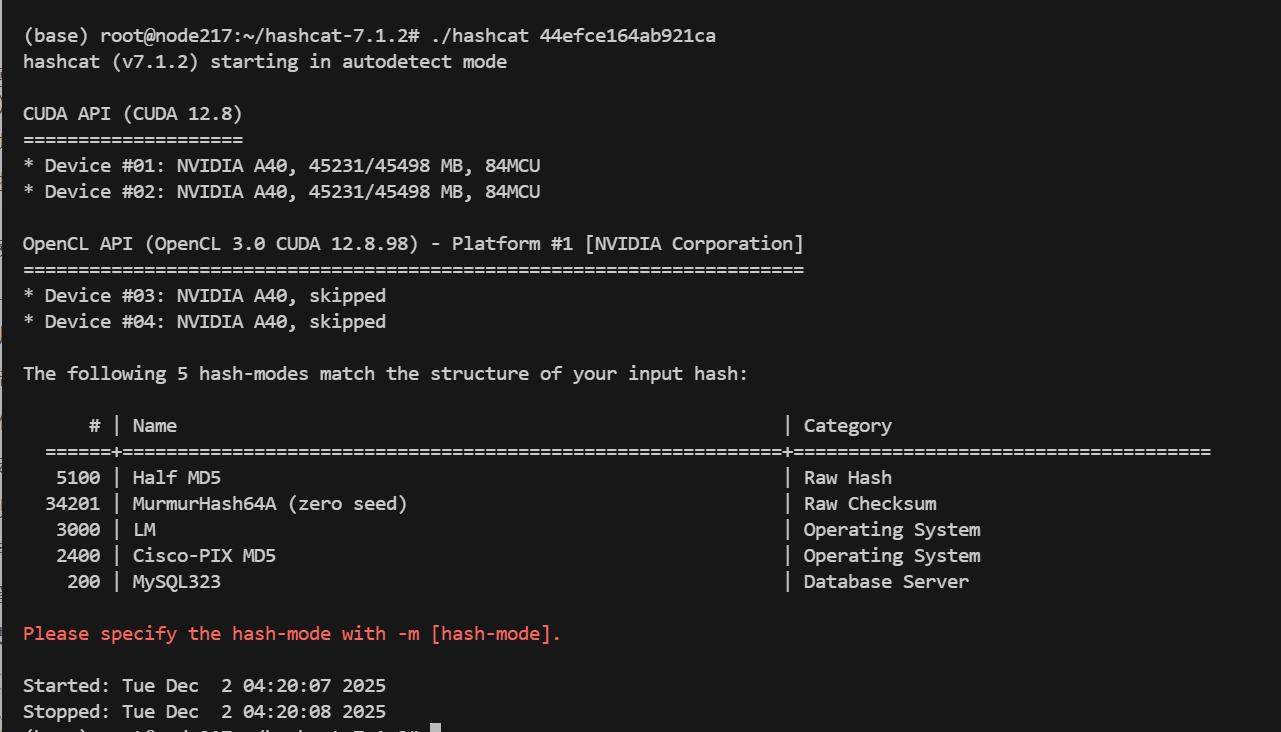Click hash-mode number 34201
This screenshot has width=1281, height=732.
click(x=73, y=504)
